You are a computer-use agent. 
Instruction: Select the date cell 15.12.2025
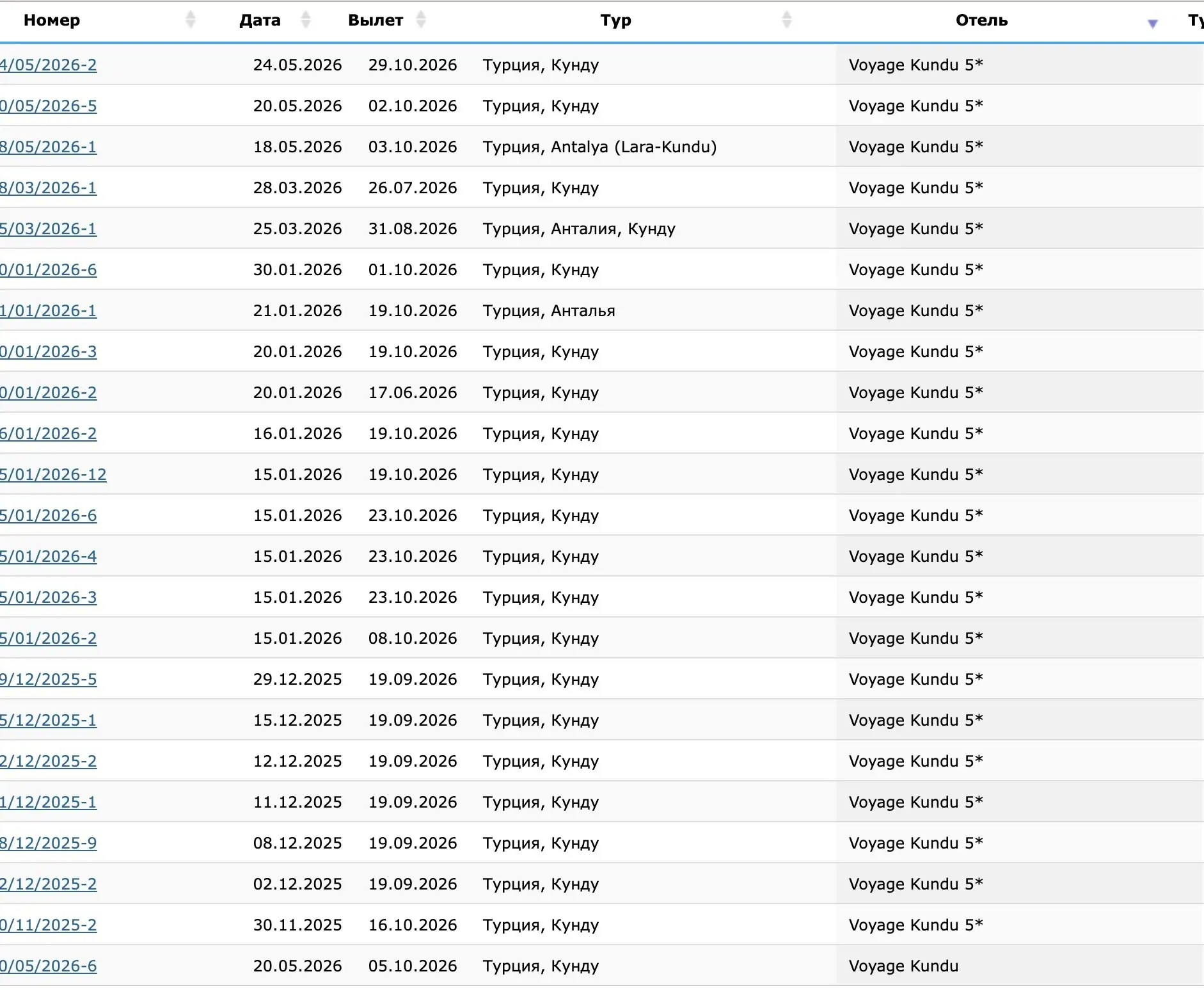point(297,720)
